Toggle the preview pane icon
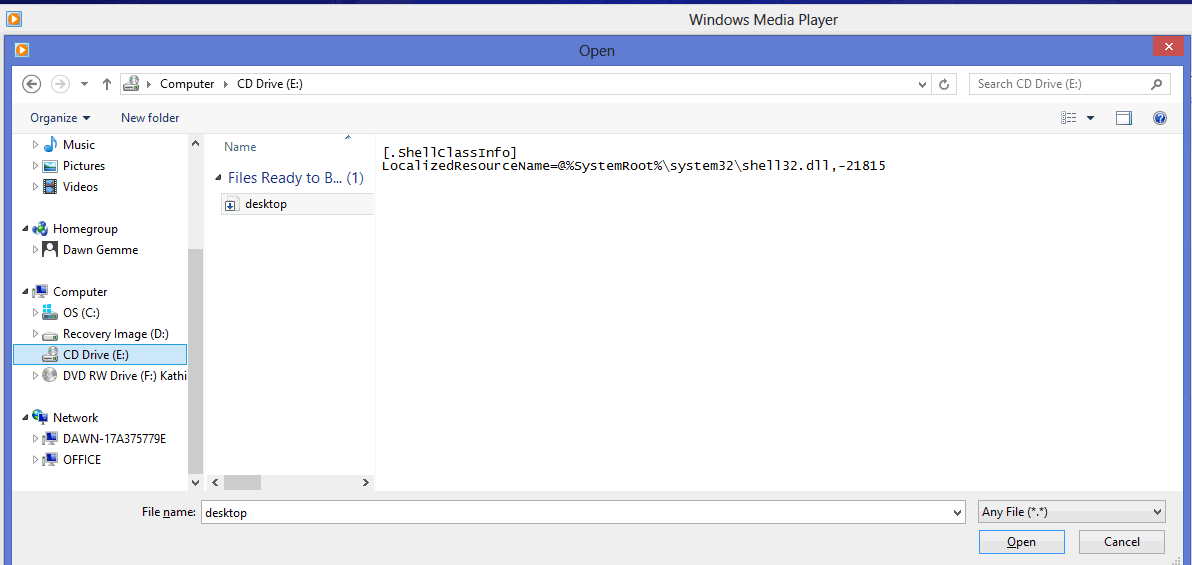This screenshot has height=565, width=1192. click(x=1124, y=118)
